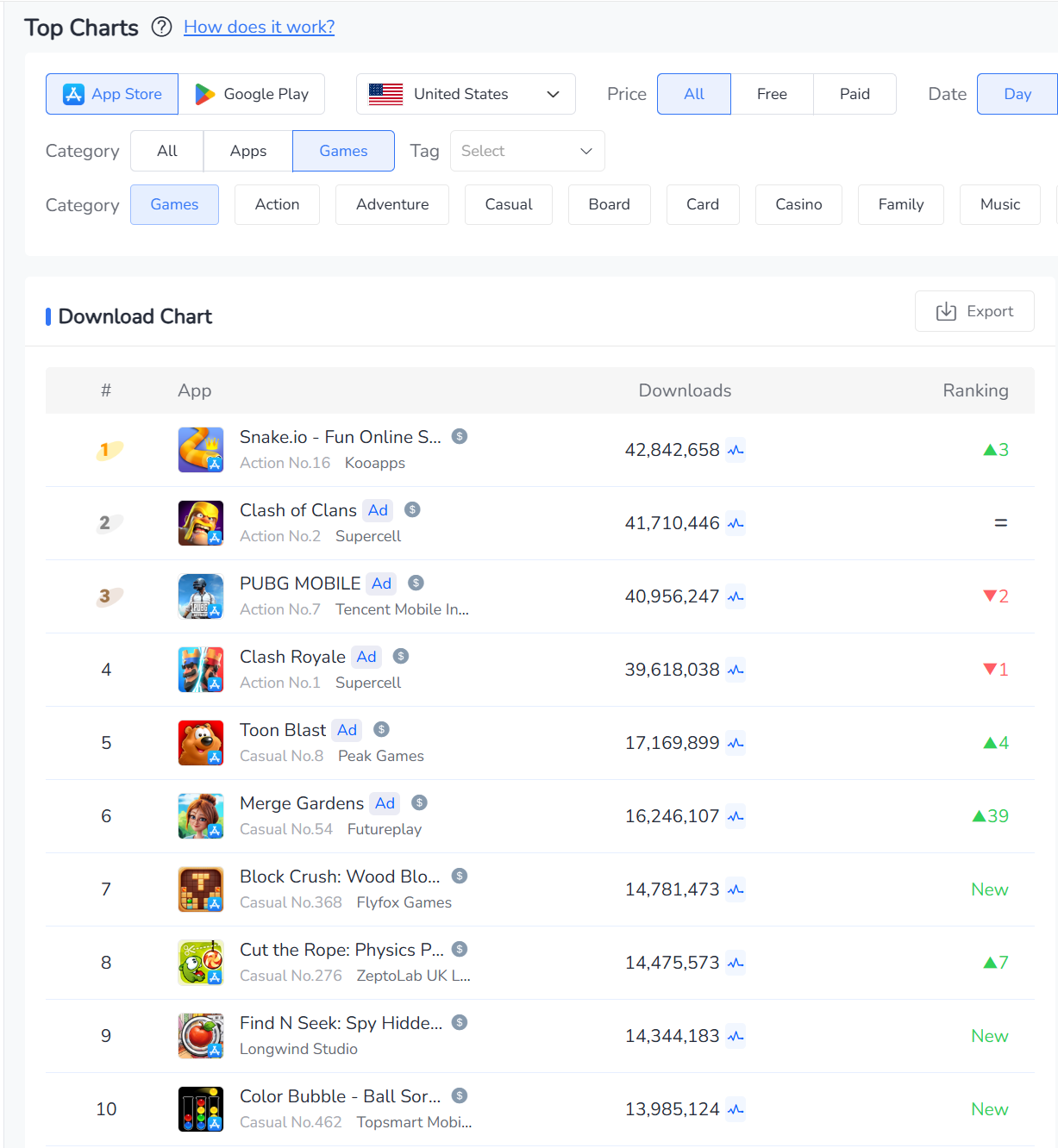Show download trend chart for Merge Gardens
The width and height of the screenshot is (1058, 1148).
pos(736,816)
